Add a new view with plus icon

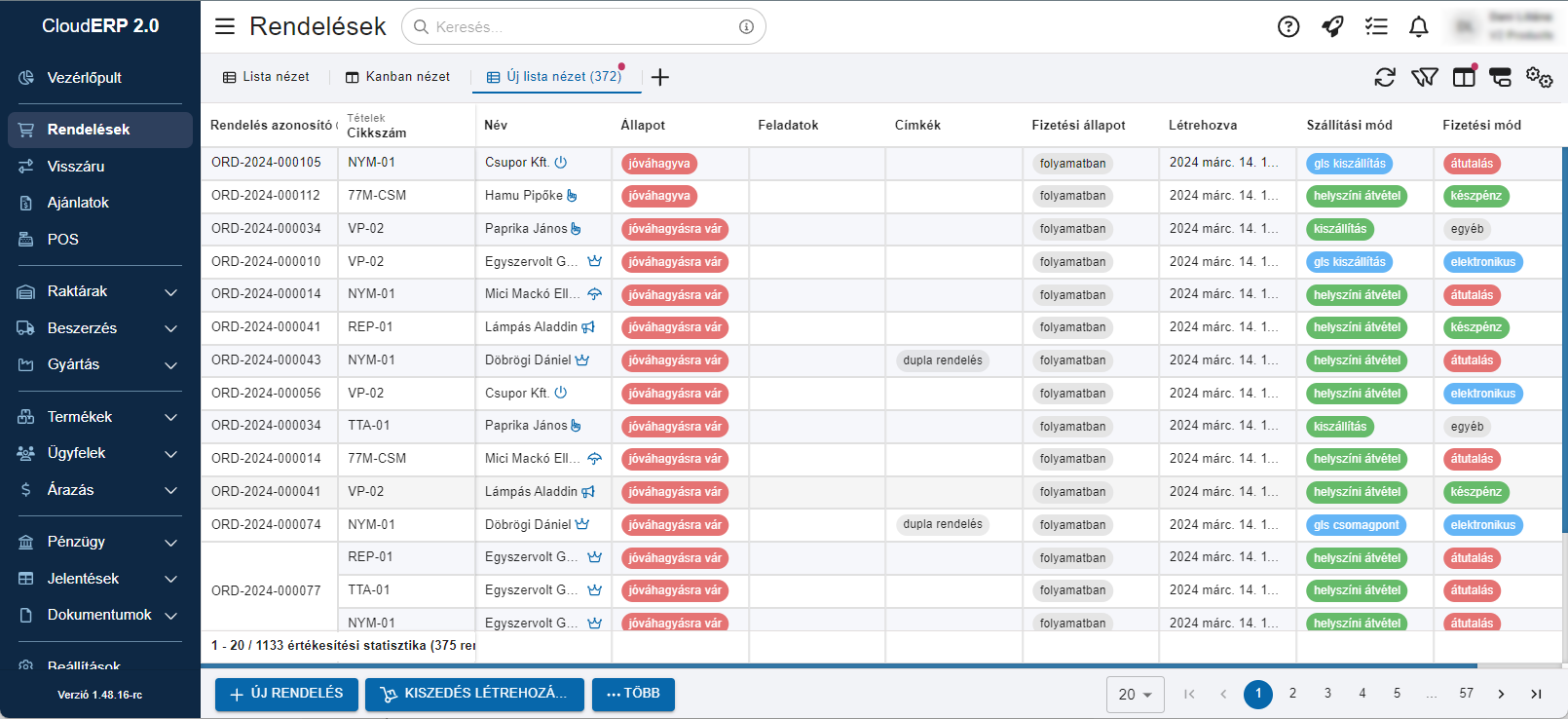point(660,77)
